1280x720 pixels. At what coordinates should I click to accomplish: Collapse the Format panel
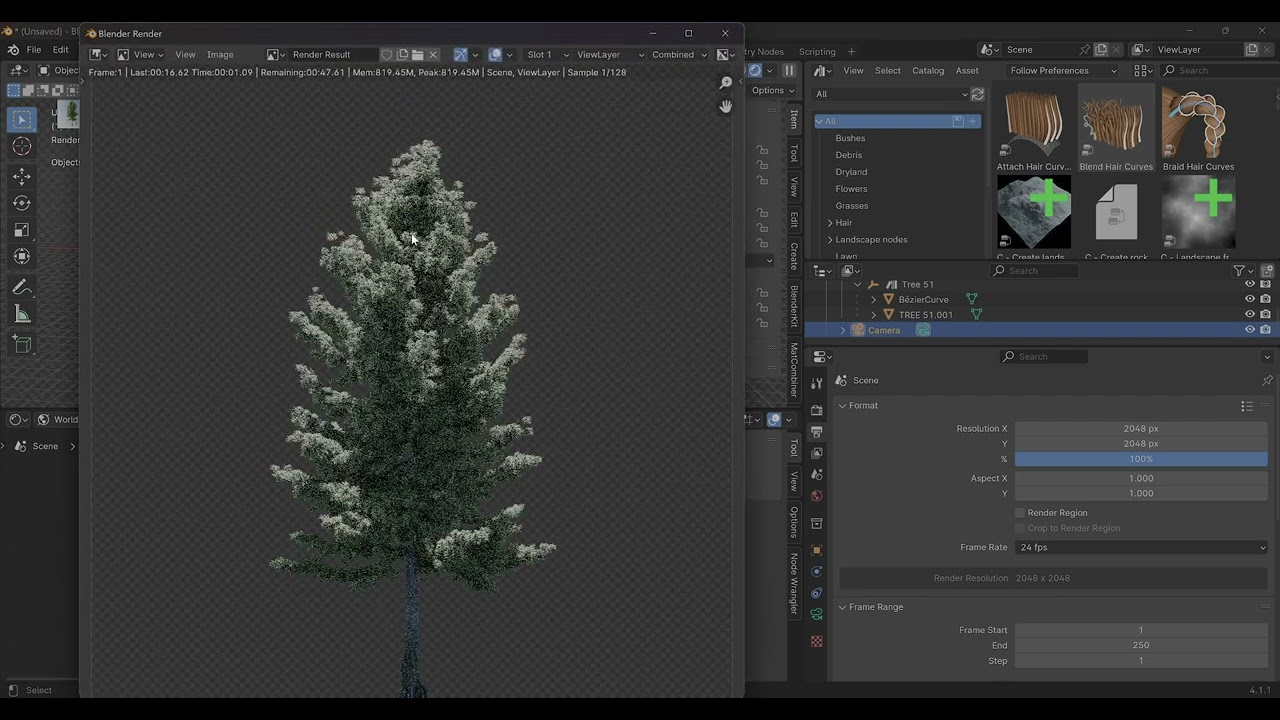(x=842, y=405)
